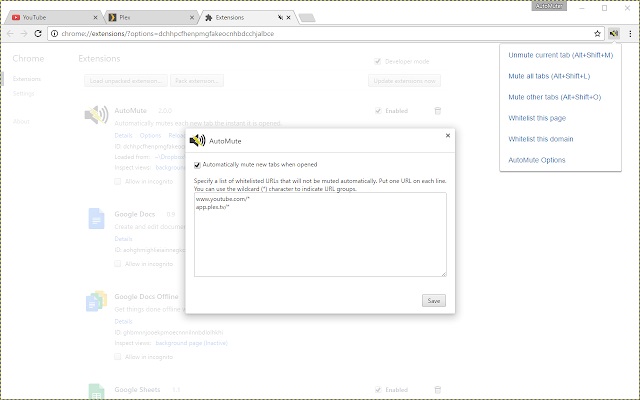Screen dimensions: 640x400
Task: Bookmark this page with the star icon
Action: tap(597, 33)
